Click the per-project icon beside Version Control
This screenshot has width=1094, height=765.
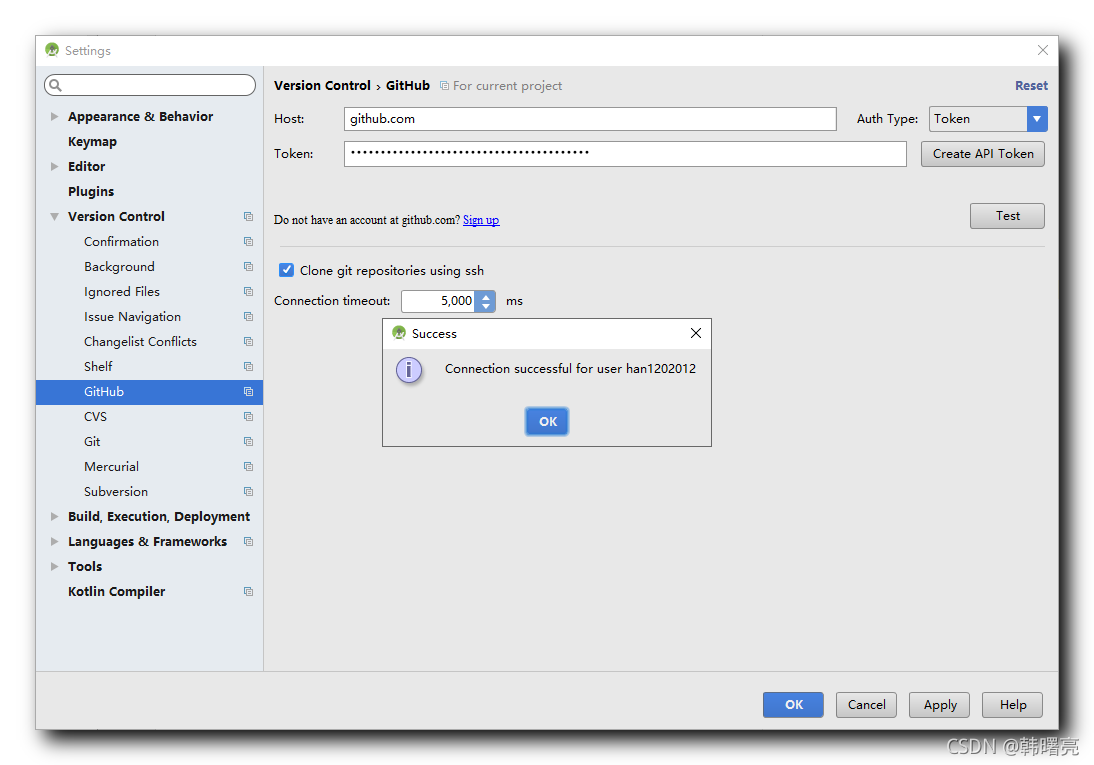248,216
